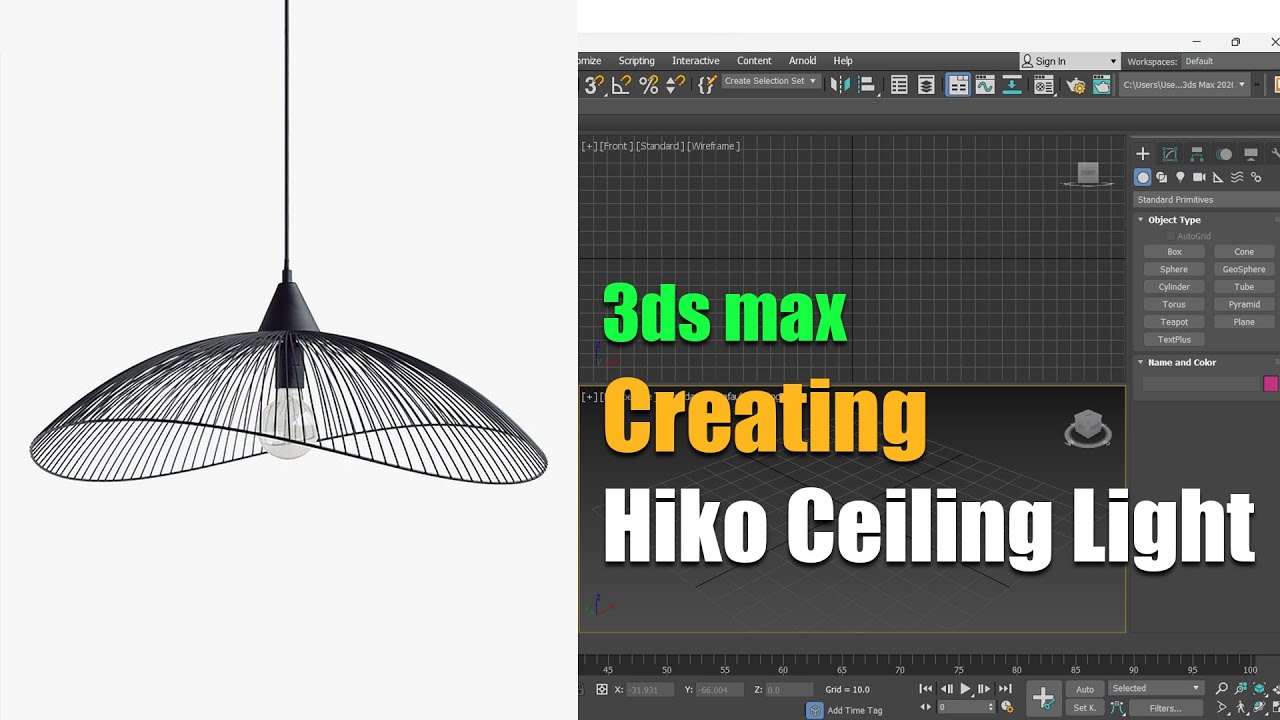Click the Time Configuration icon
Image resolution: width=1280 pixels, height=720 pixels.
[x=1007, y=707]
